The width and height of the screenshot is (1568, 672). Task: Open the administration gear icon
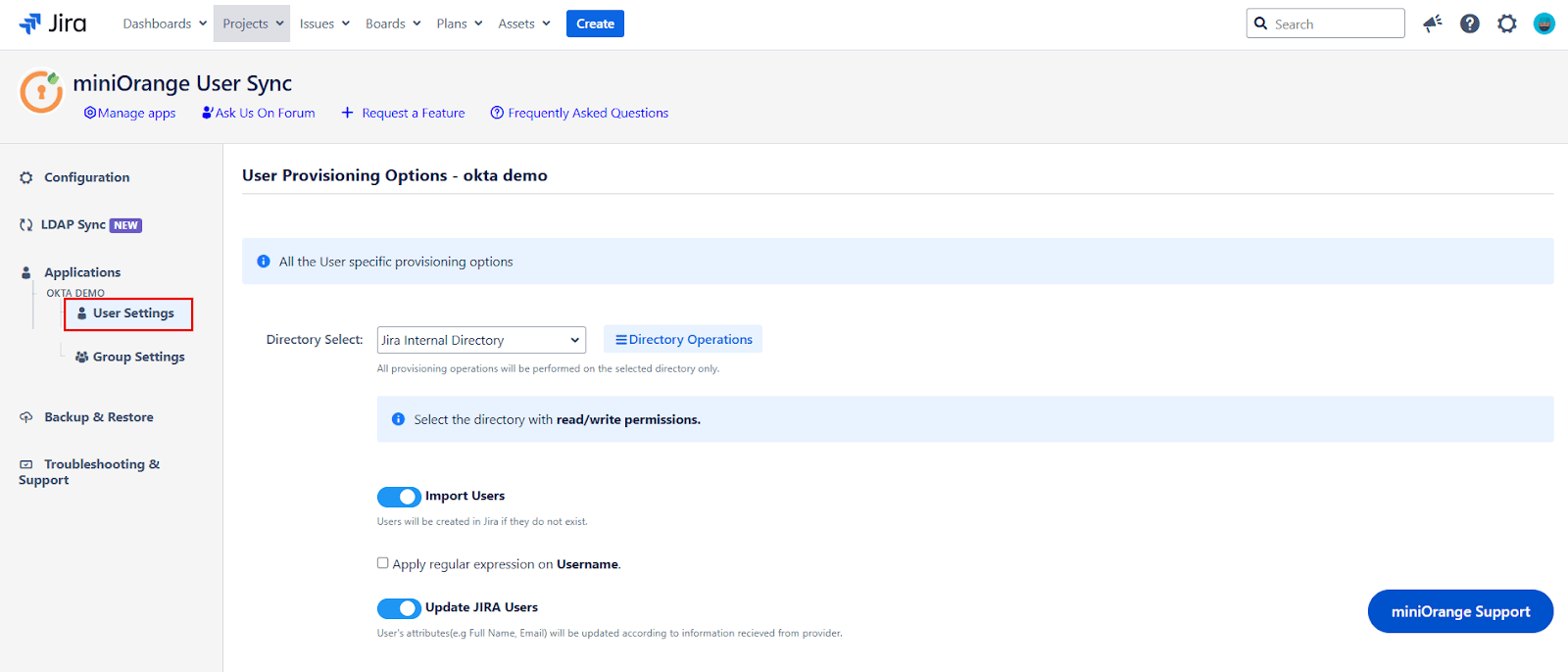[1507, 24]
